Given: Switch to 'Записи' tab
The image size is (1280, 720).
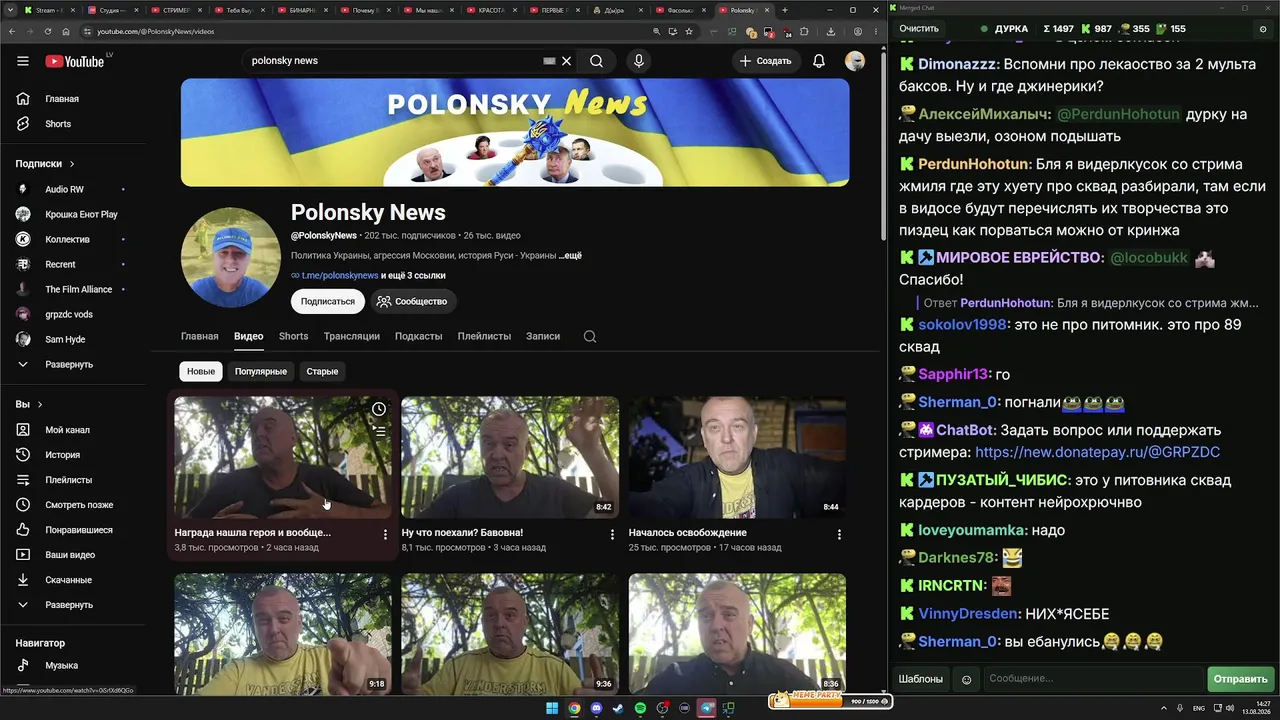Looking at the screenshot, I should click(x=543, y=337).
